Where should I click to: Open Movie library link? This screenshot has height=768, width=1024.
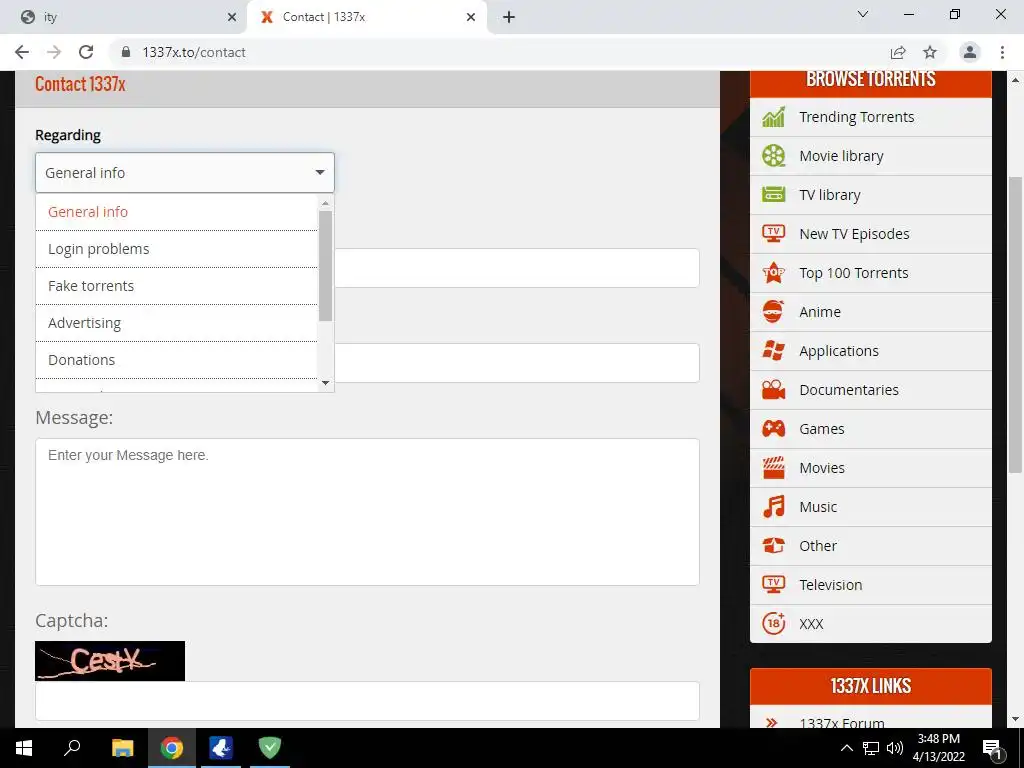point(841,156)
